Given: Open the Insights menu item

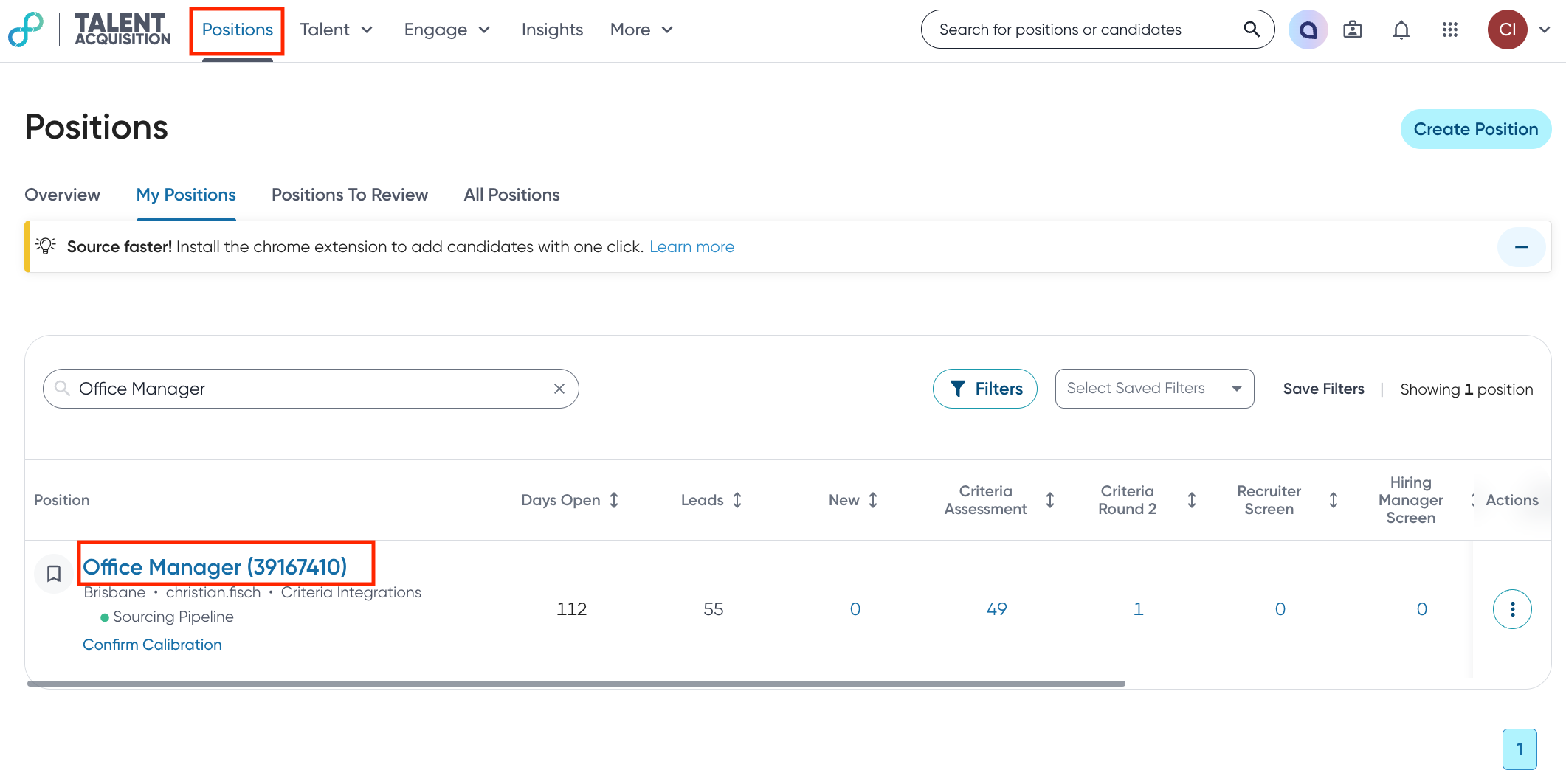Looking at the screenshot, I should (552, 30).
